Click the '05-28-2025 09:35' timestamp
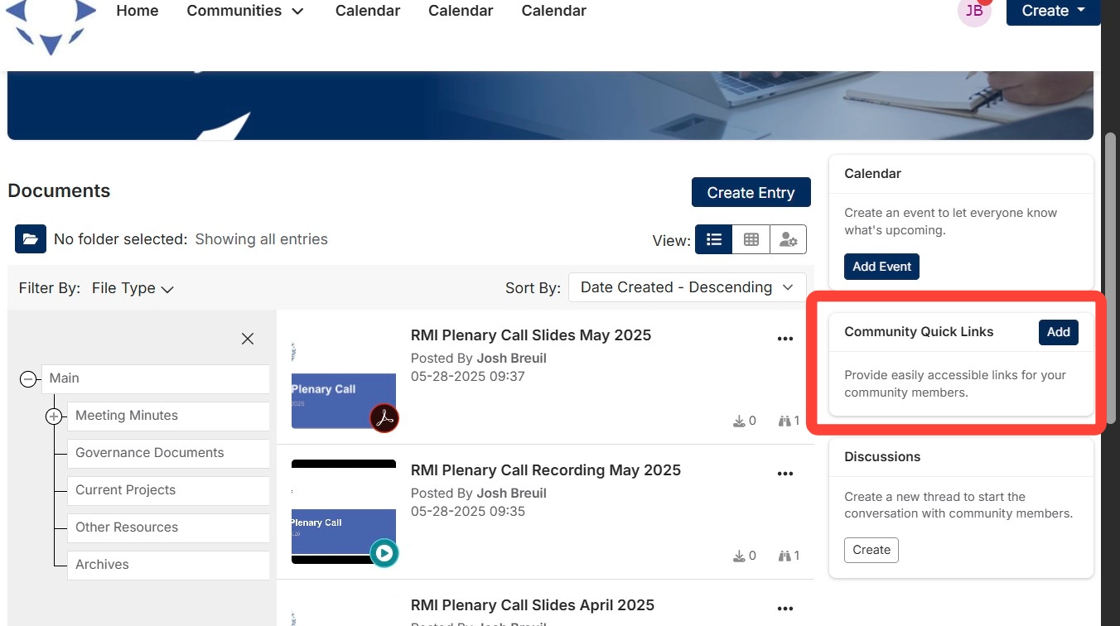Image resolution: width=1120 pixels, height=626 pixels. click(x=468, y=512)
